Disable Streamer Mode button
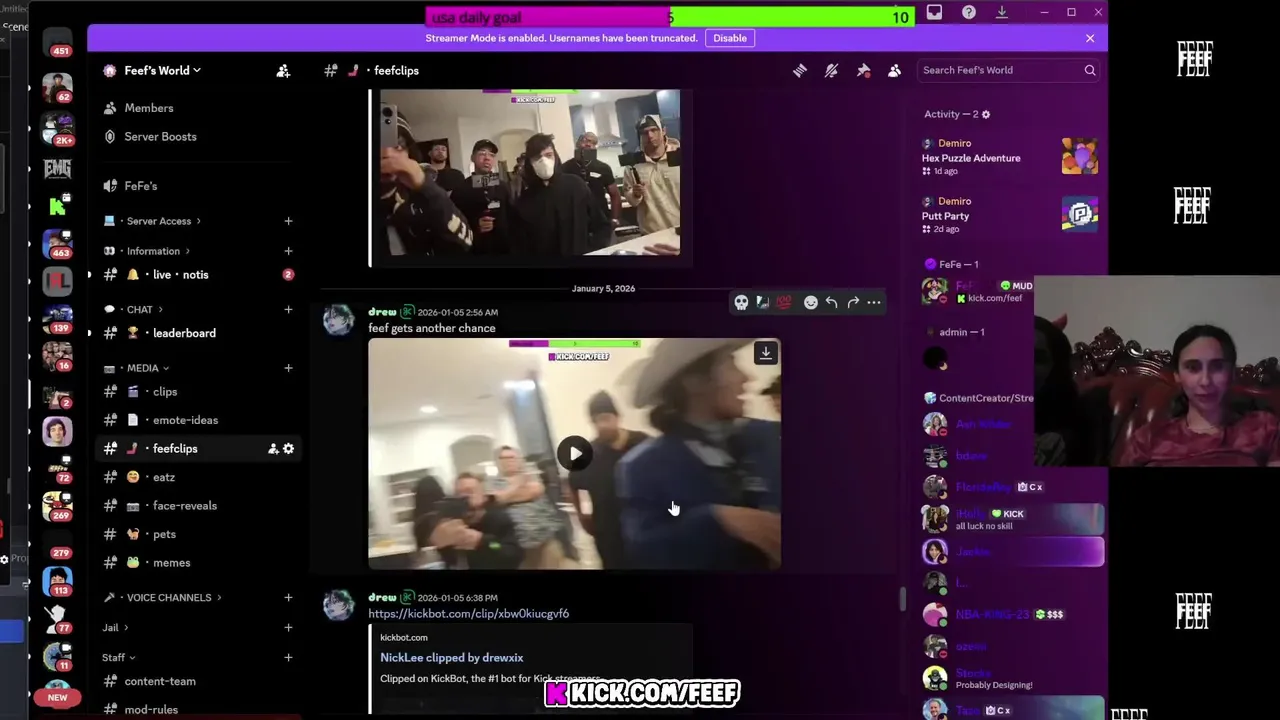Image resolution: width=1280 pixels, height=720 pixels. [730, 38]
